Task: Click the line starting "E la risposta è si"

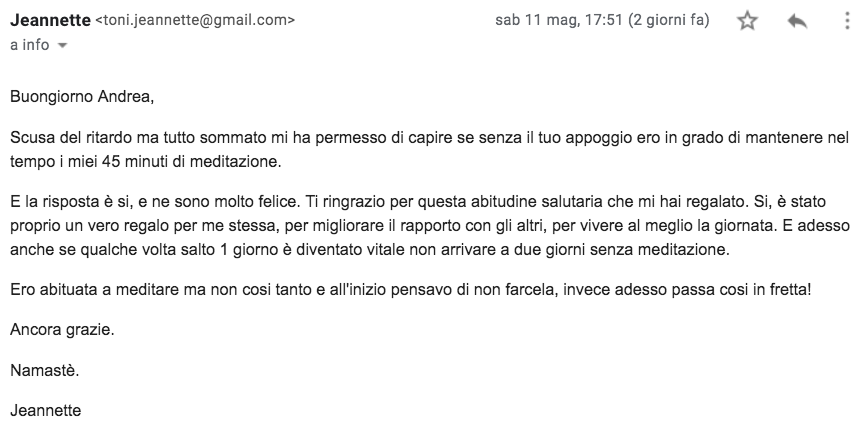Action: (x=418, y=202)
